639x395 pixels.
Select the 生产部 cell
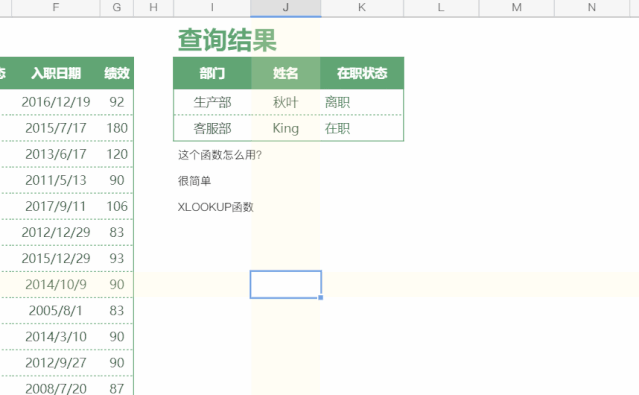pyautogui.click(x=212, y=102)
